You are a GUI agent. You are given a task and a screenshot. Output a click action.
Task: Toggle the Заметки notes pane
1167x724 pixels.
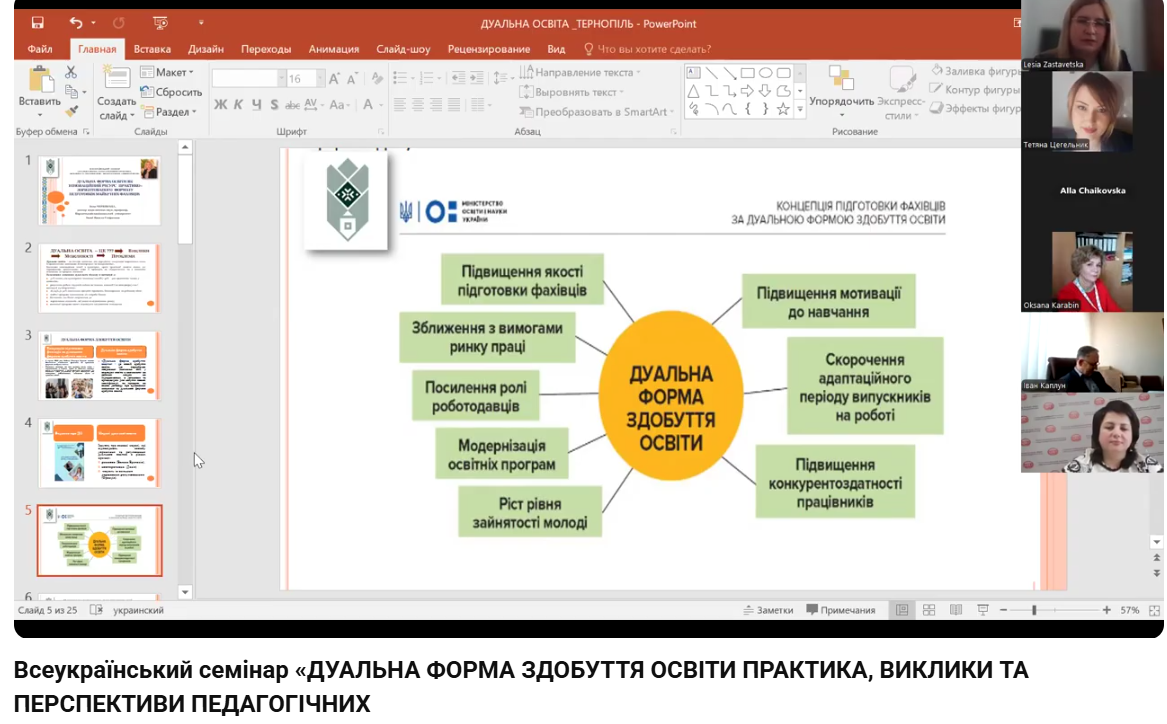768,610
